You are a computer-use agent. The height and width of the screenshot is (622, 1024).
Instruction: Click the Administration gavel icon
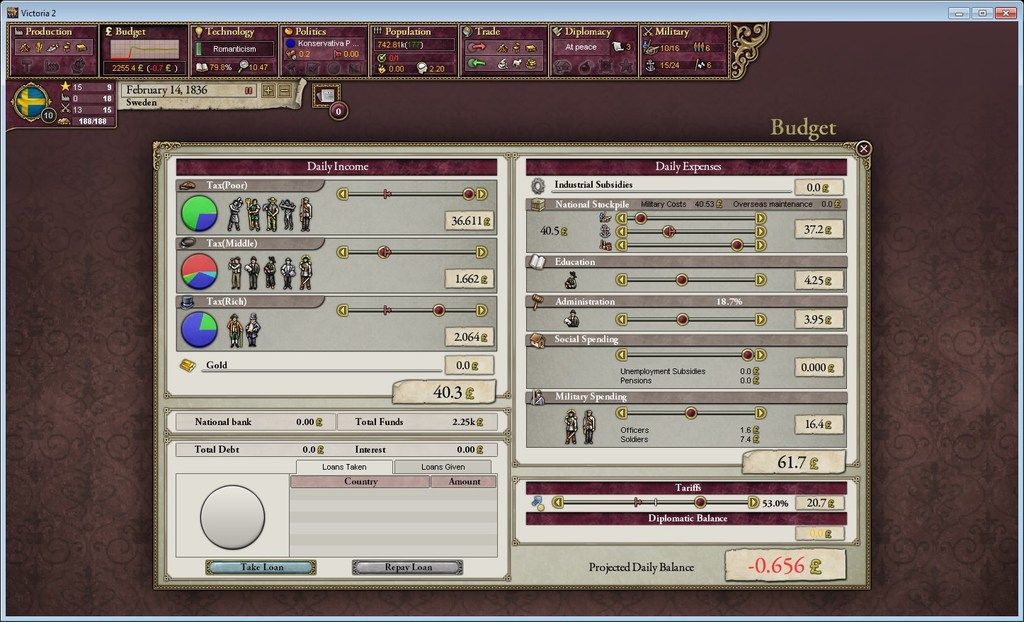click(537, 302)
